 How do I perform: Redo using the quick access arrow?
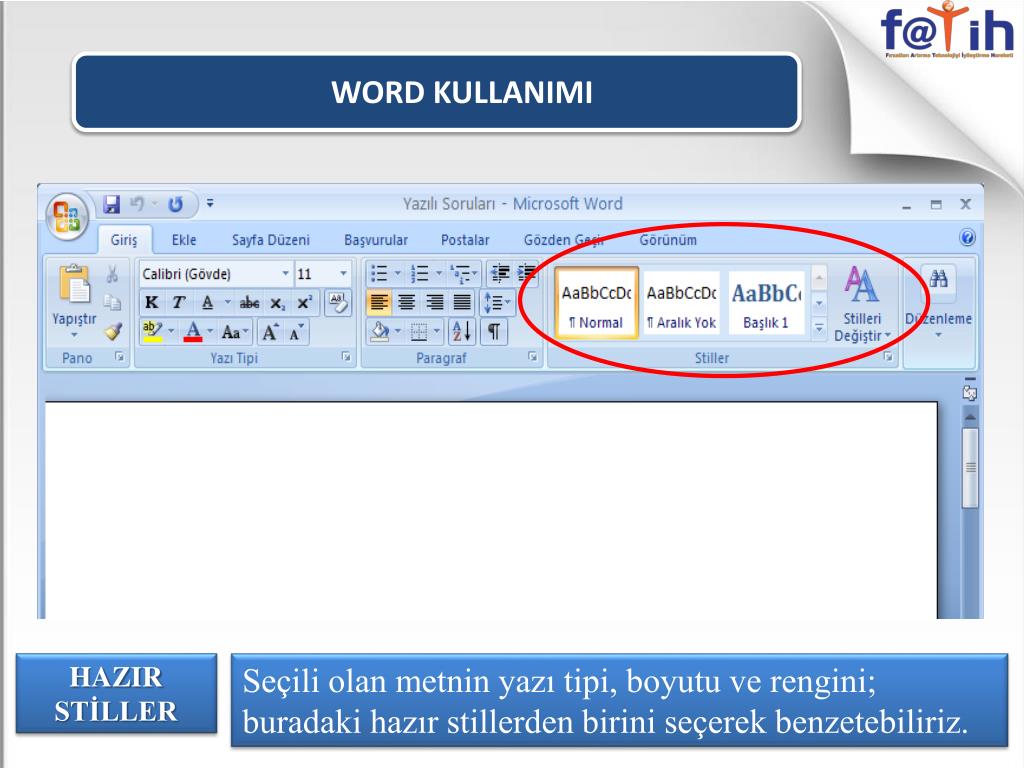tap(176, 204)
